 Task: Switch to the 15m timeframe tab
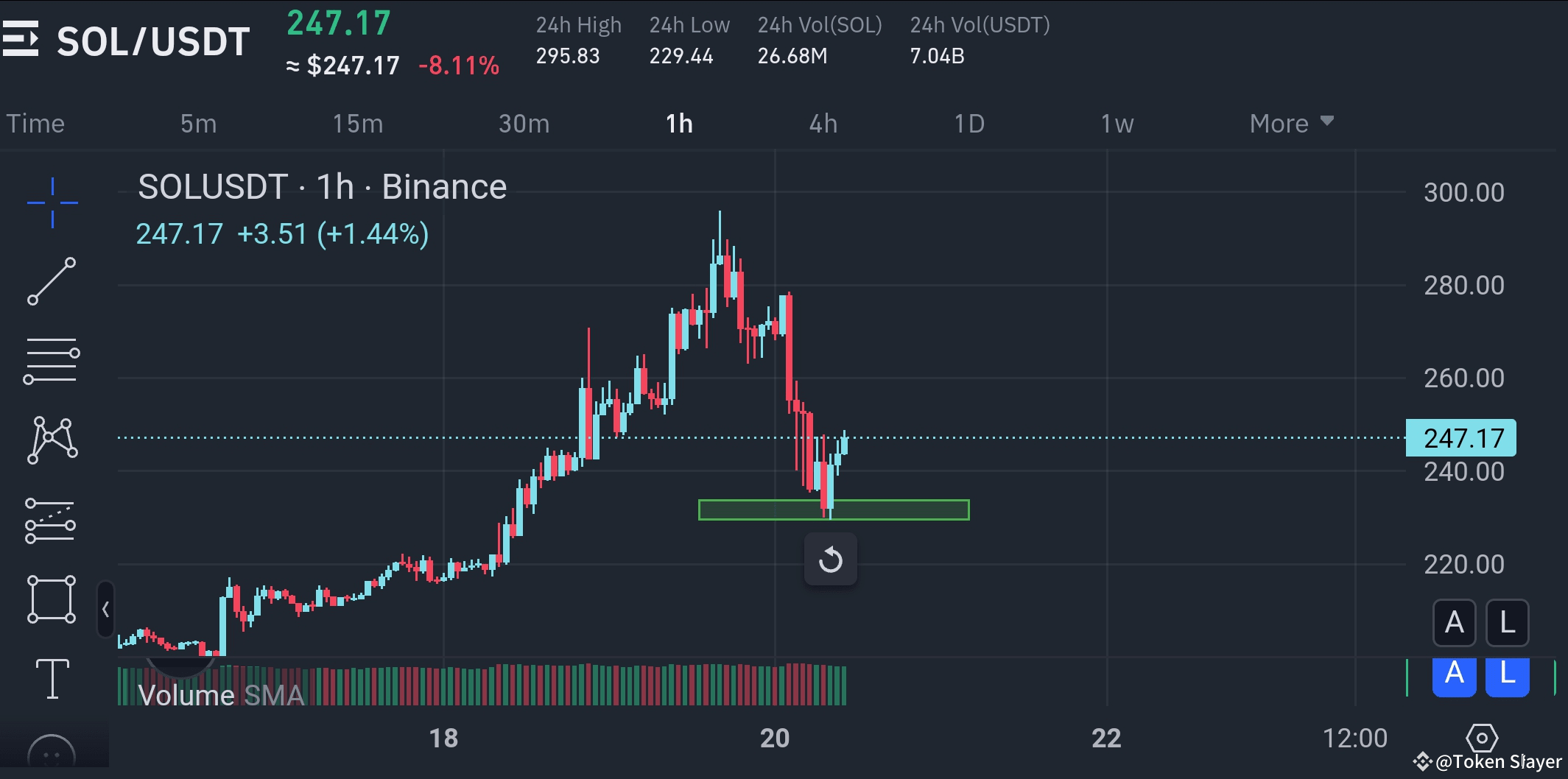click(x=356, y=123)
